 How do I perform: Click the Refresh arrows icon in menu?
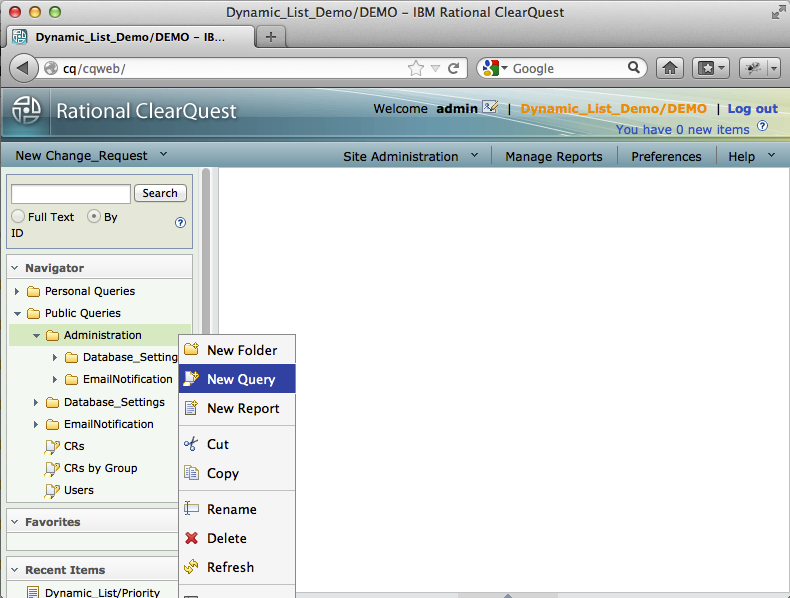pyautogui.click(x=191, y=567)
